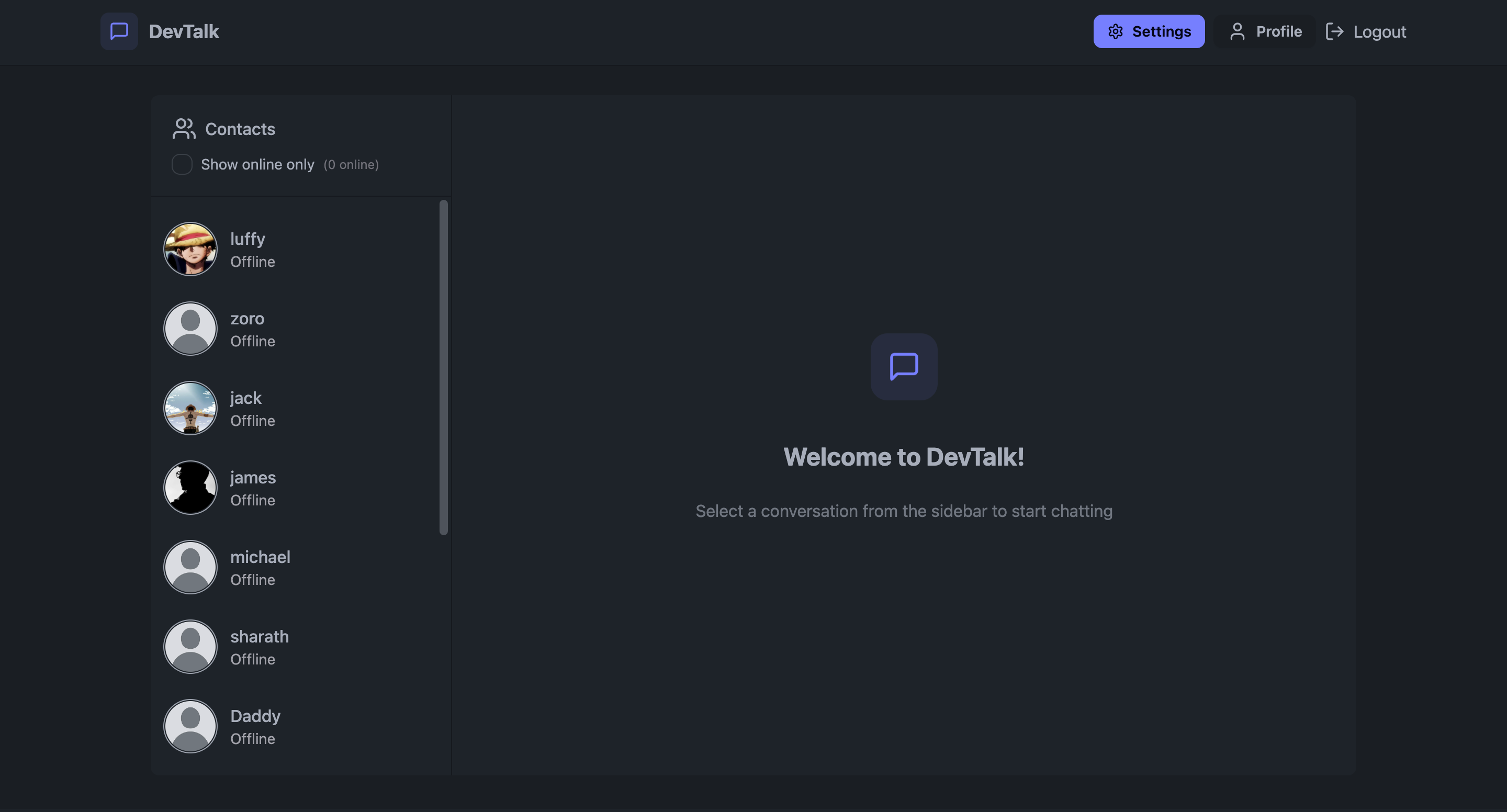
Task: Log out of DevTalk
Action: [1366, 31]
